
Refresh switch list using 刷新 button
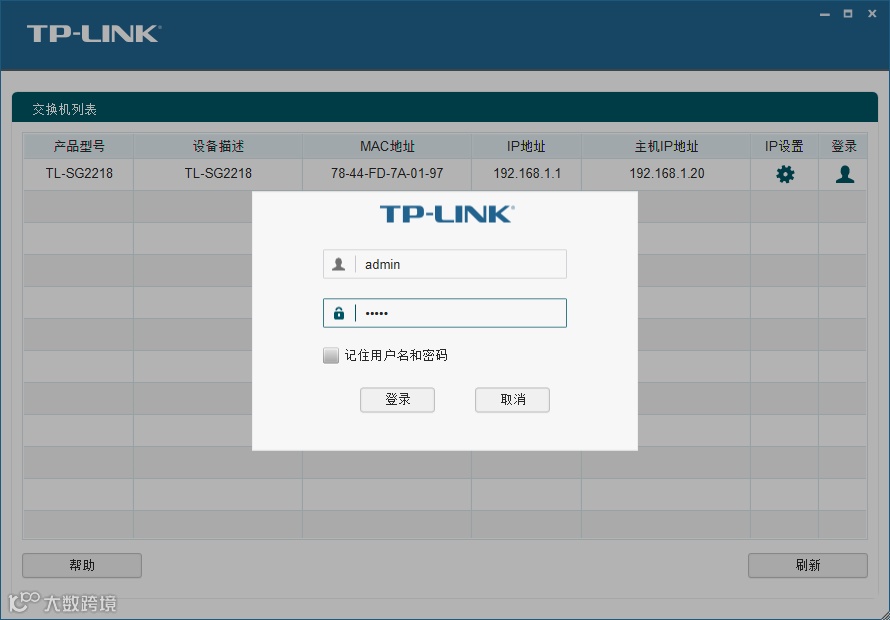point(808,565)
